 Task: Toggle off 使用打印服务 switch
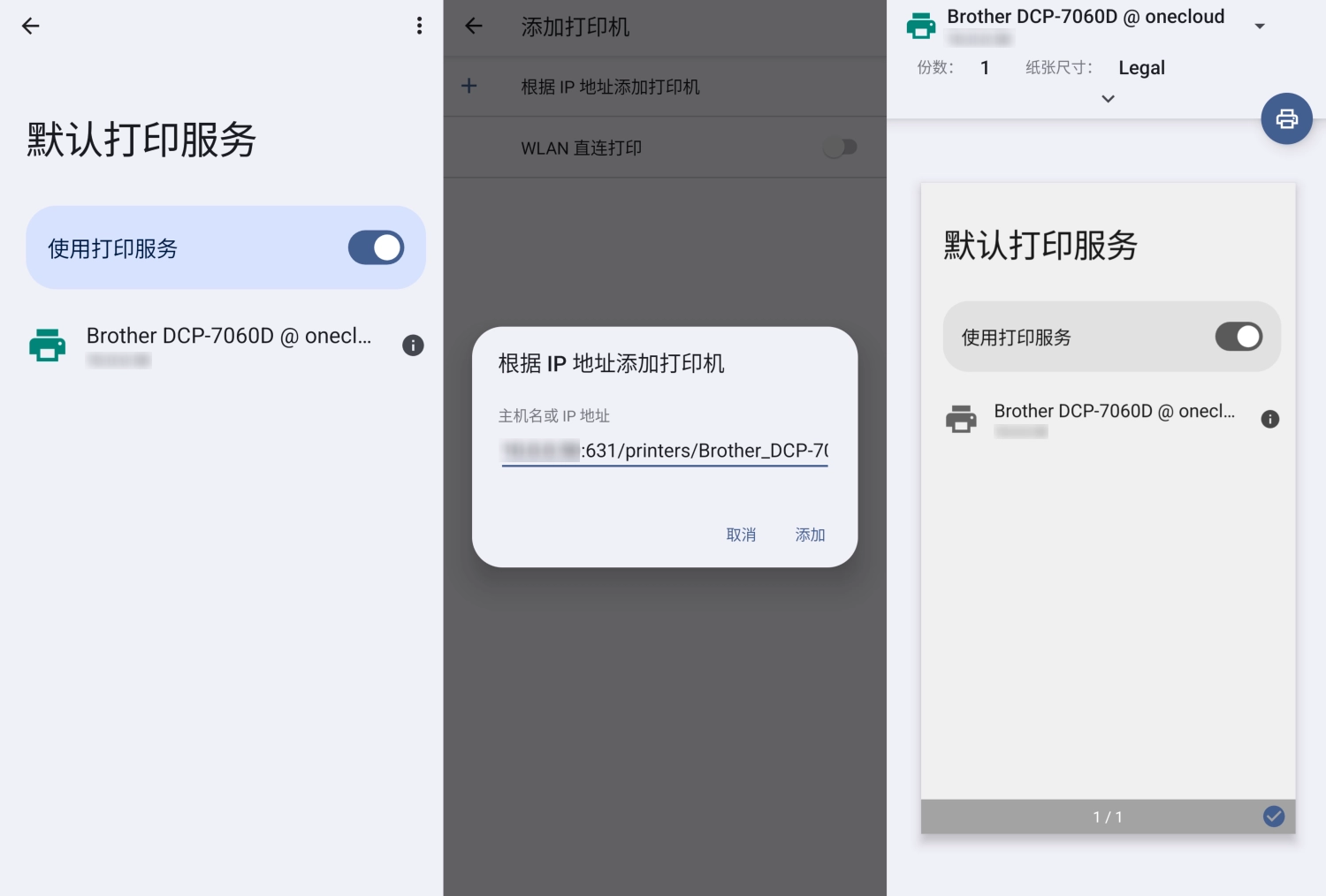pyautogui.click(x=376, y=248)
